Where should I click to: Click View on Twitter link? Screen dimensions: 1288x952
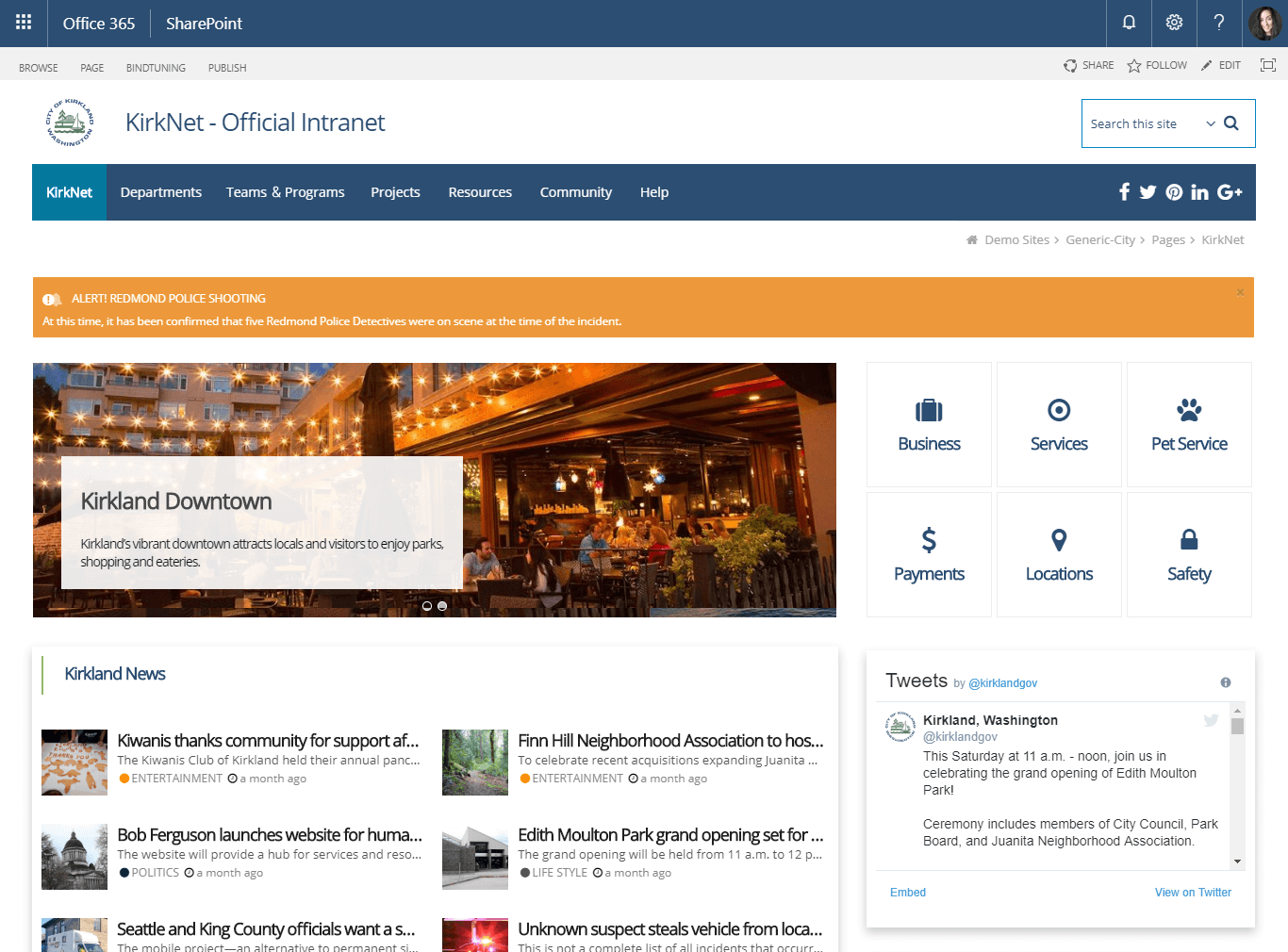pyautogui.click(x=1193, y=893)
